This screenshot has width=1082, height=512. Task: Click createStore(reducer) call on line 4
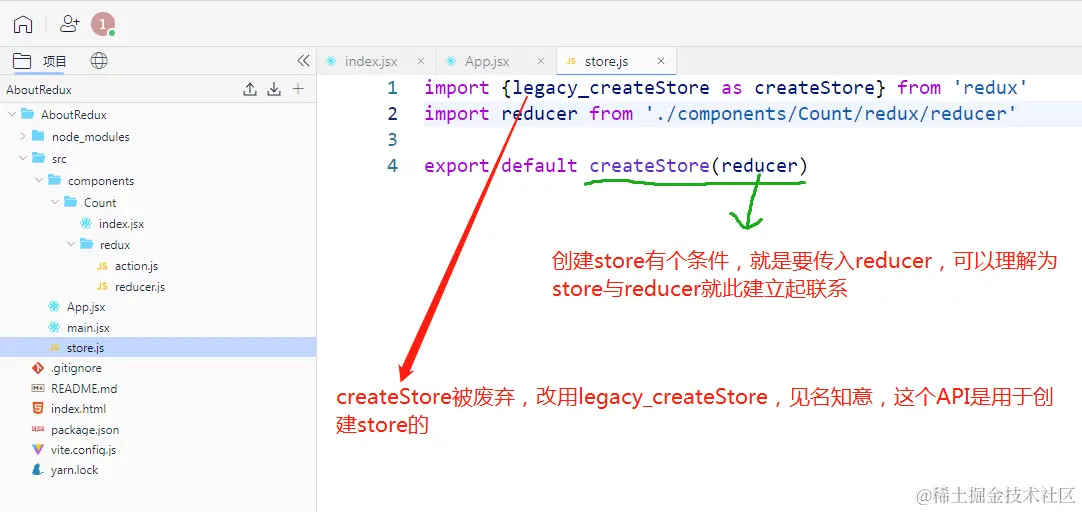(x=698, y=166)
